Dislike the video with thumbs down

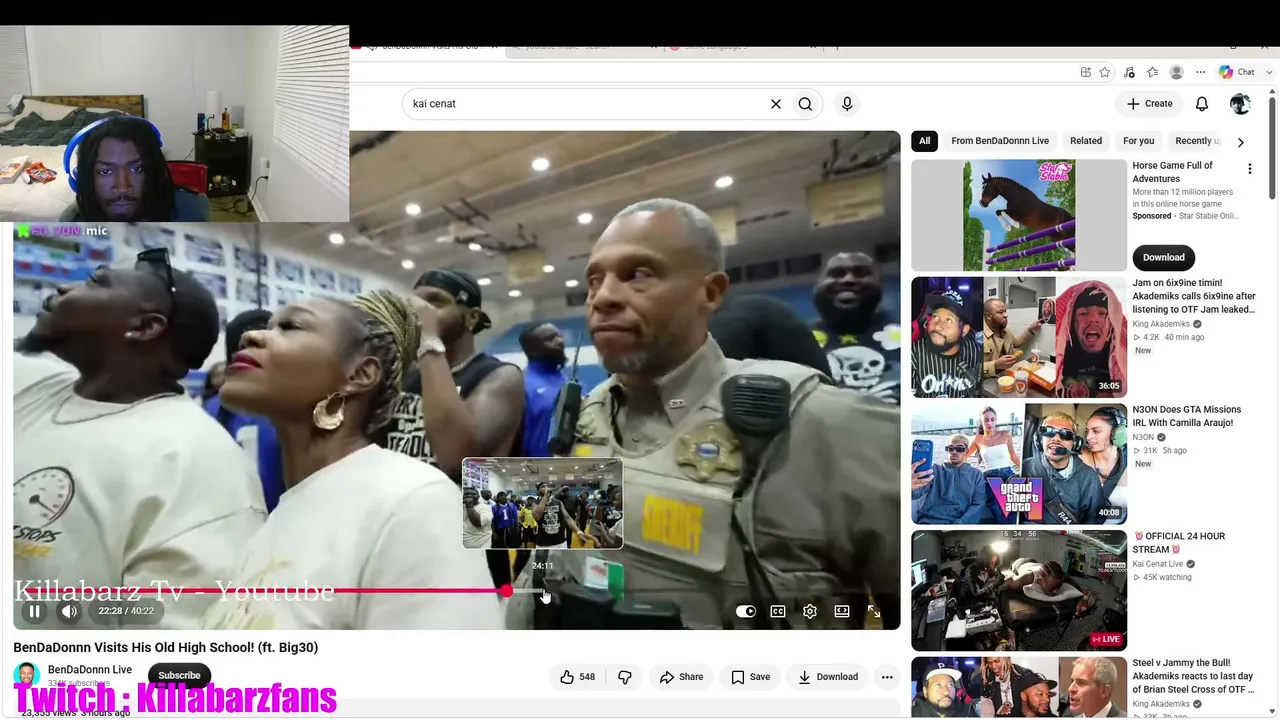625,677
